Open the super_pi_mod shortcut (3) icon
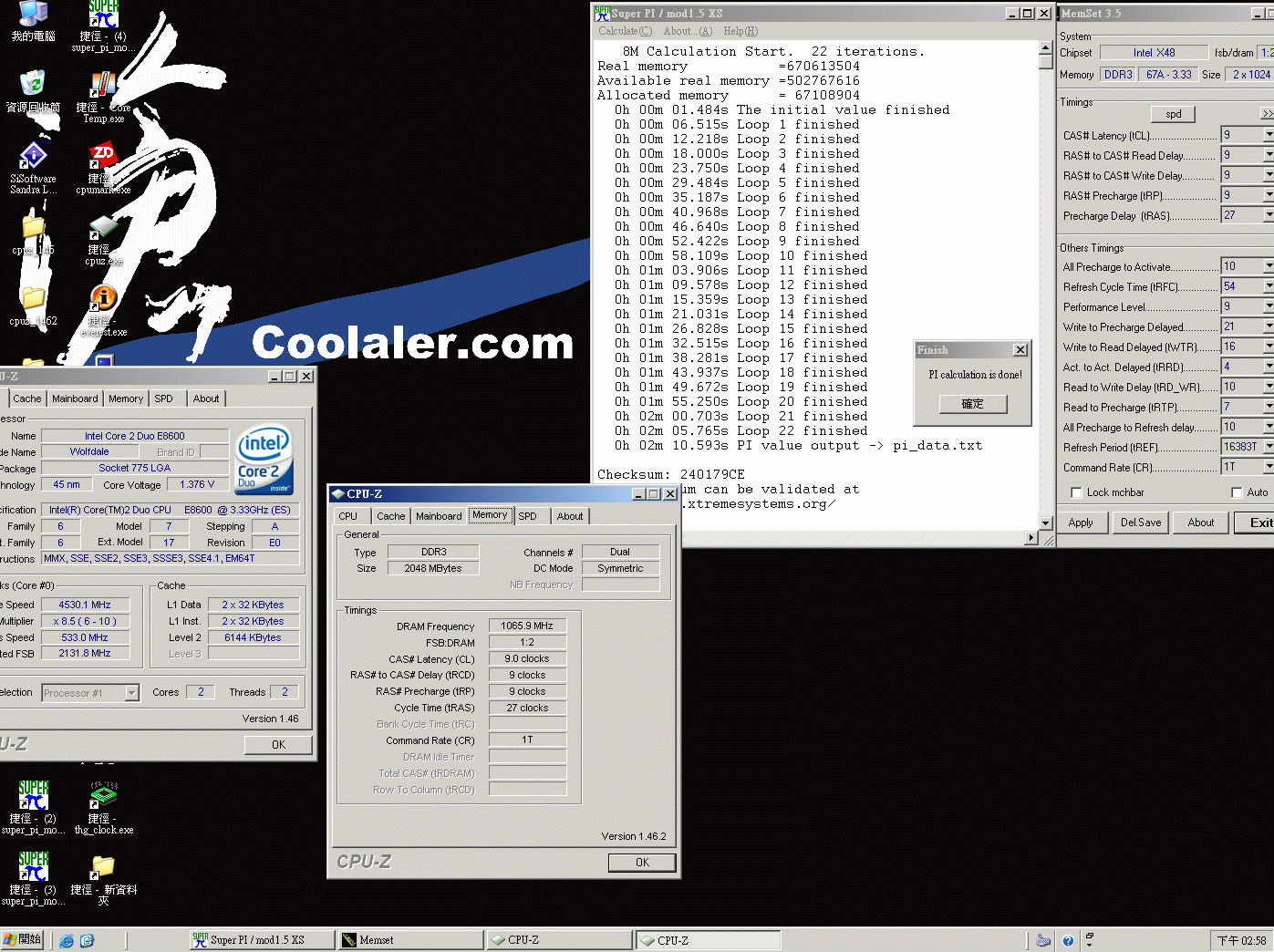Viewport: 1274px width, 952px height. tap(33, 878)
